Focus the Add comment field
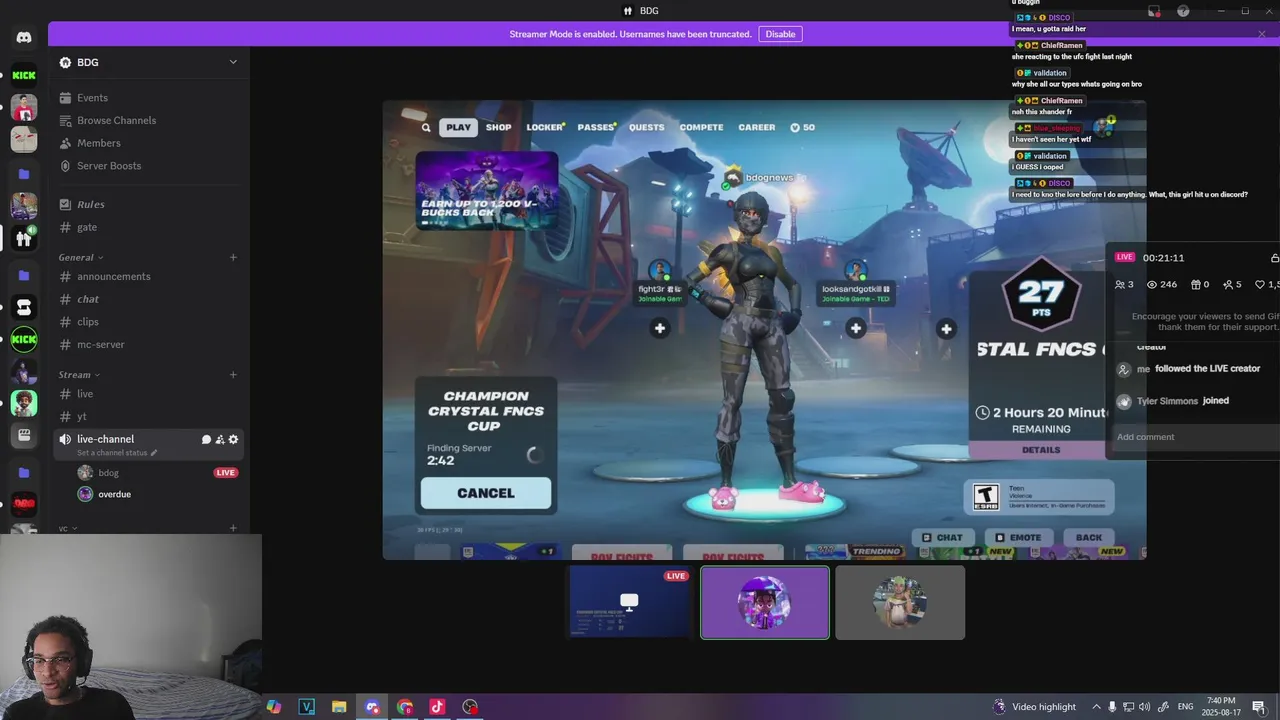Screen dimensions: 1280x720 1195,437
